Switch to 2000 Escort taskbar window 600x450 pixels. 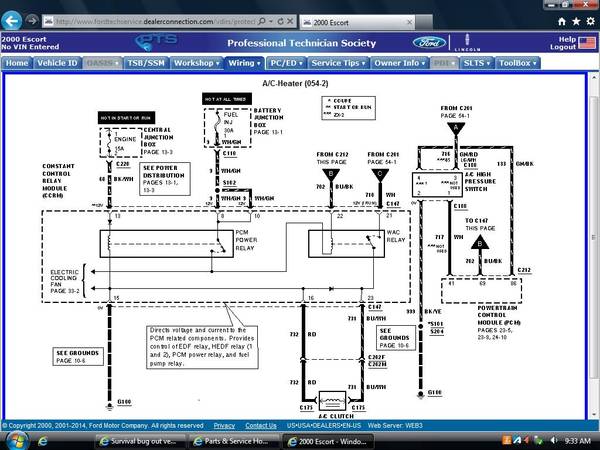coord(328,441)
